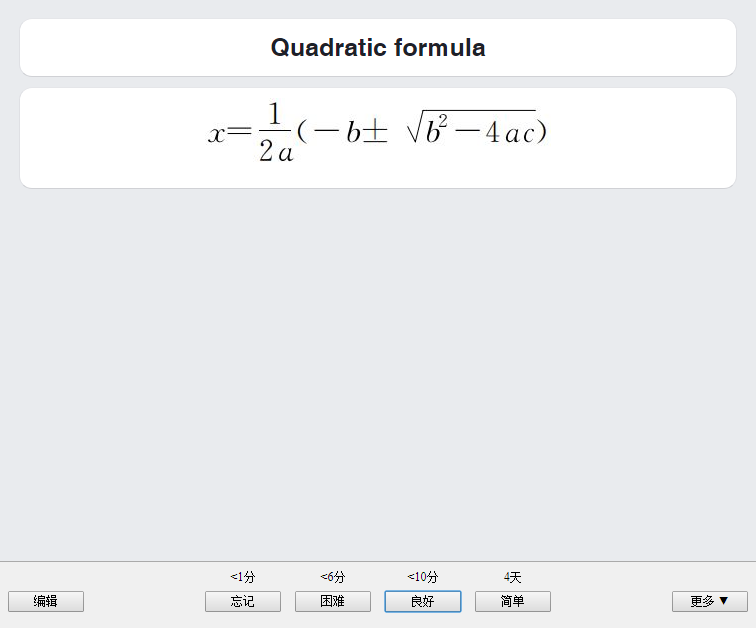Click the 4ac term under the radical
756x628 pixels.
(511, 132)
